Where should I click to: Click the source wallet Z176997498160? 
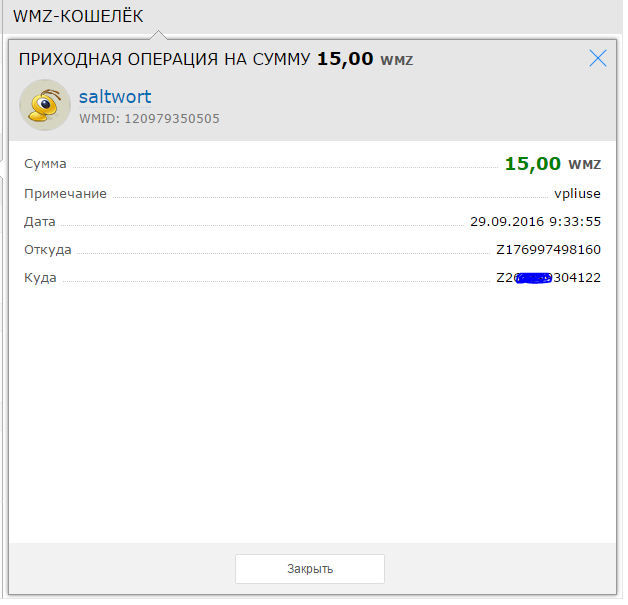[x=548, y=250]
